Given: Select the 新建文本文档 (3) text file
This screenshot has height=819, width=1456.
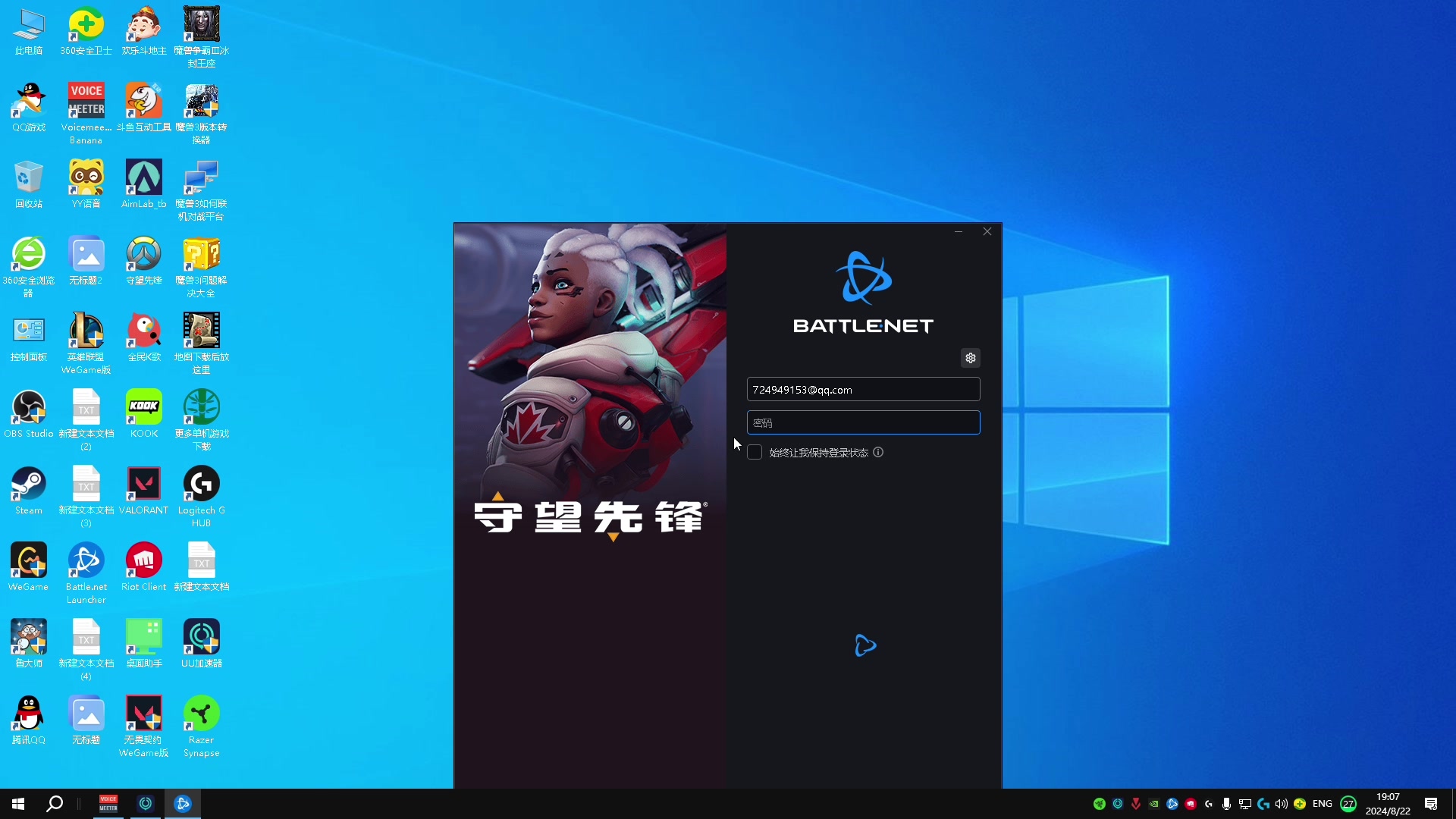Looking at the screenshot, I should pos(86,497).
